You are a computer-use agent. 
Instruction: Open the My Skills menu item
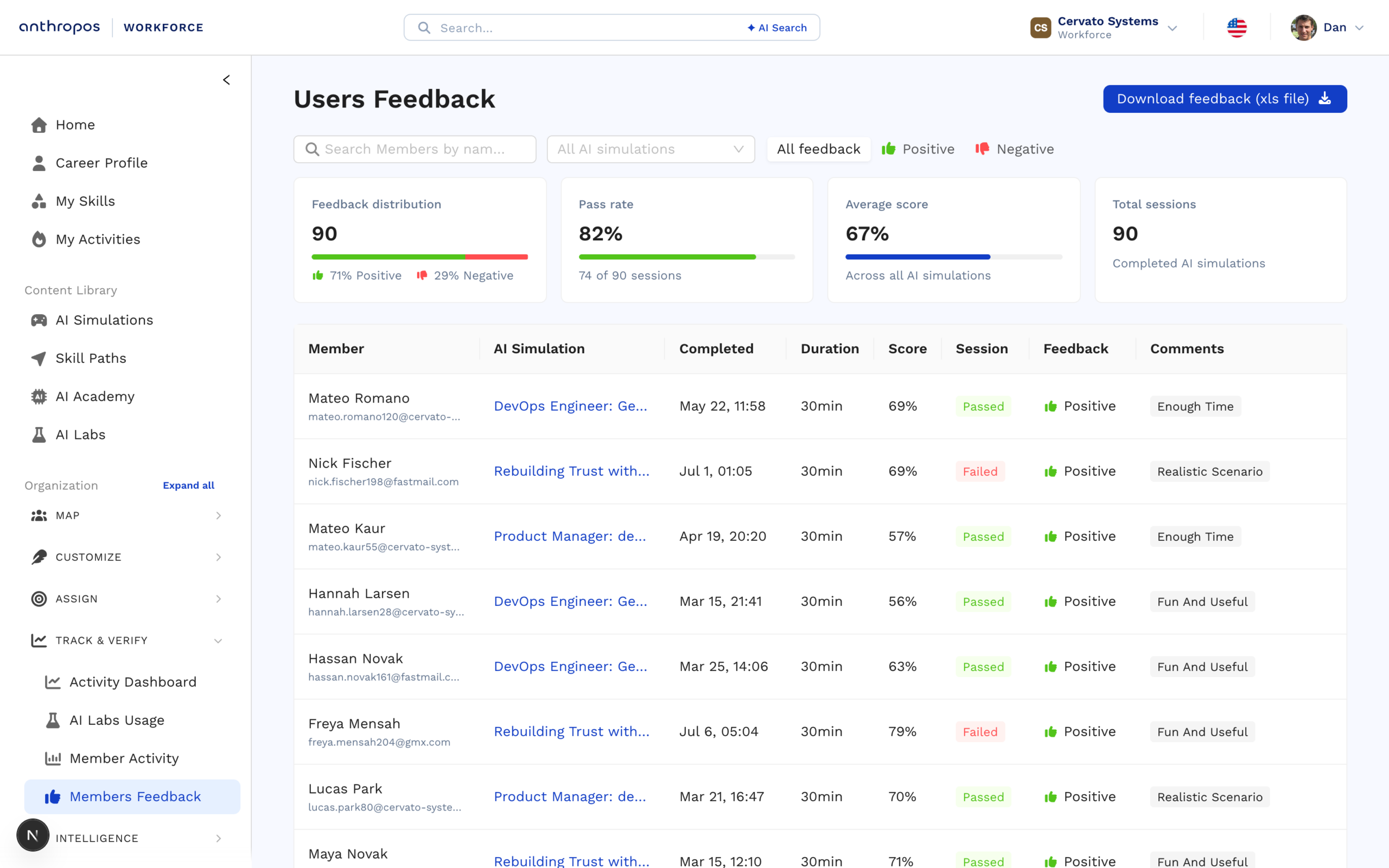pos(131,201)
